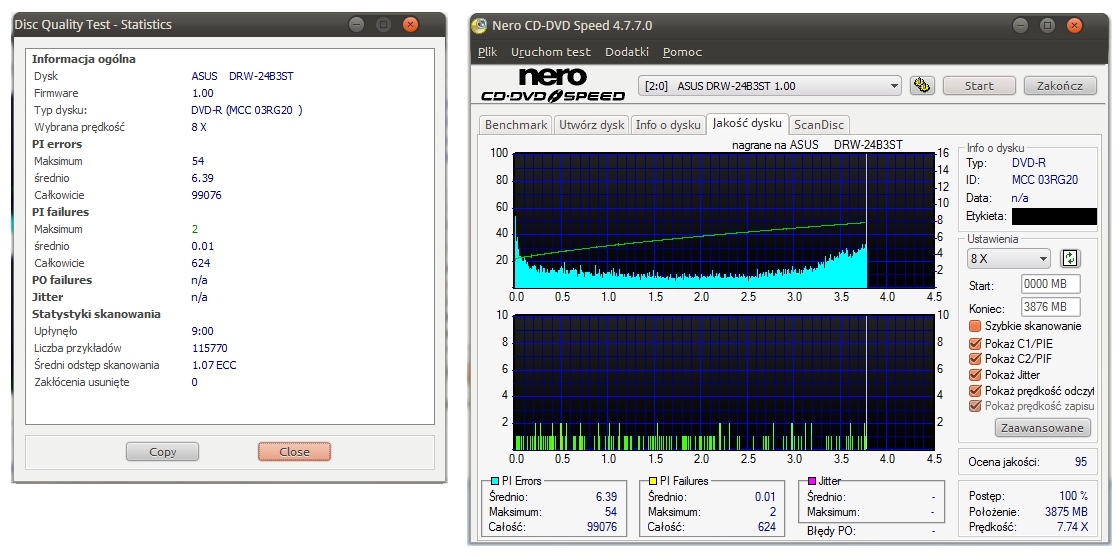
Task: Click the refresh speed icon next to 8 X
Action: pyautogui.click(x=1069, y=258)
